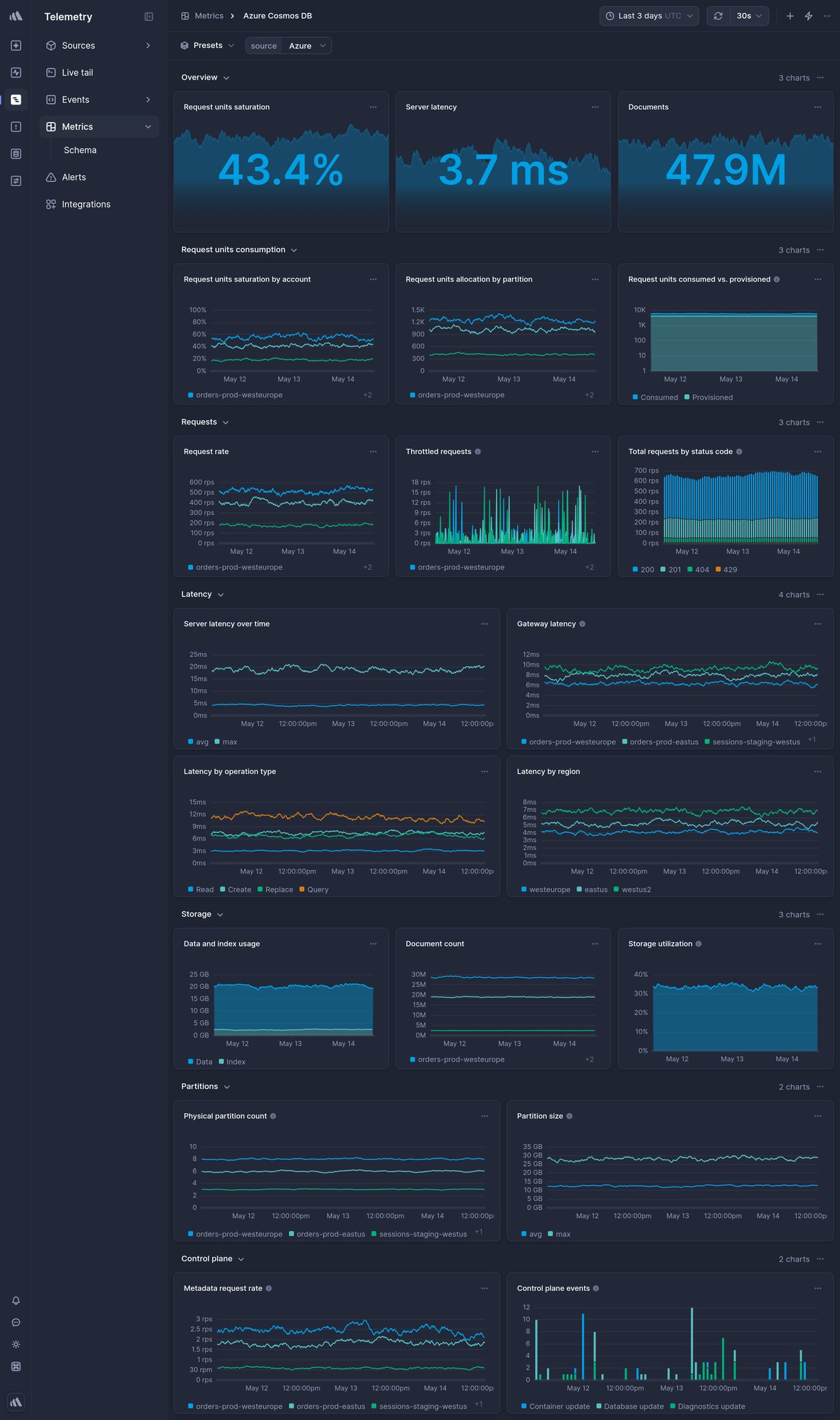The width and height of the screenshot is (840, 1420).
Task: Open the sliders settings icon in left rail
Action: click(16, 181)
